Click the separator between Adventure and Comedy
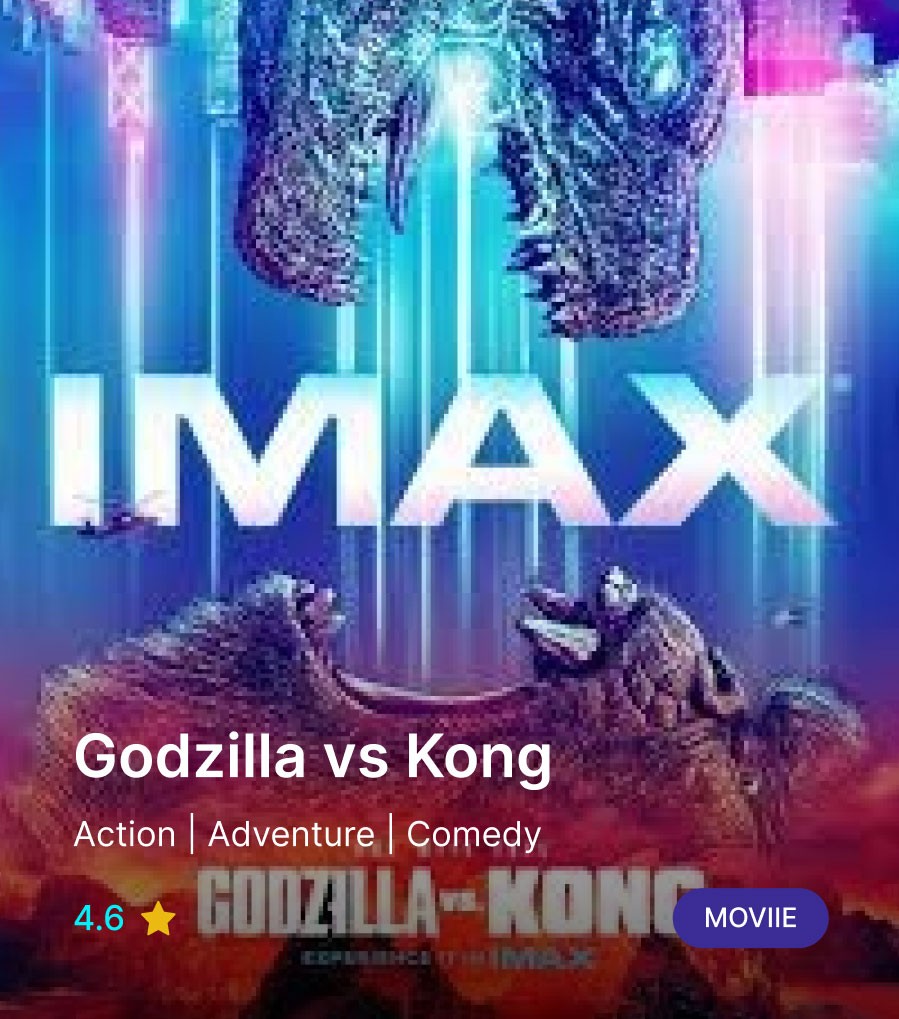Viewport: 899px width, 1019px height. pos(391,834)
